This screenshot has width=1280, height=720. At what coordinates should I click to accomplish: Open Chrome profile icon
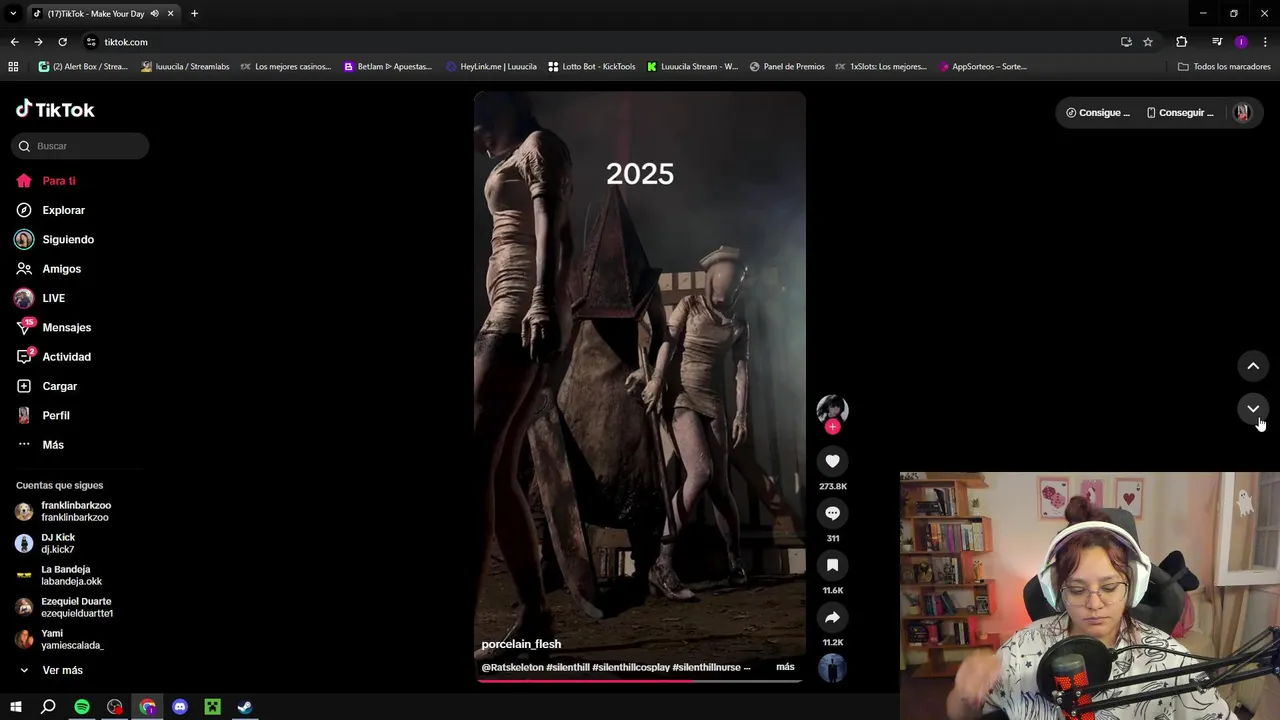coord(1241,42)
